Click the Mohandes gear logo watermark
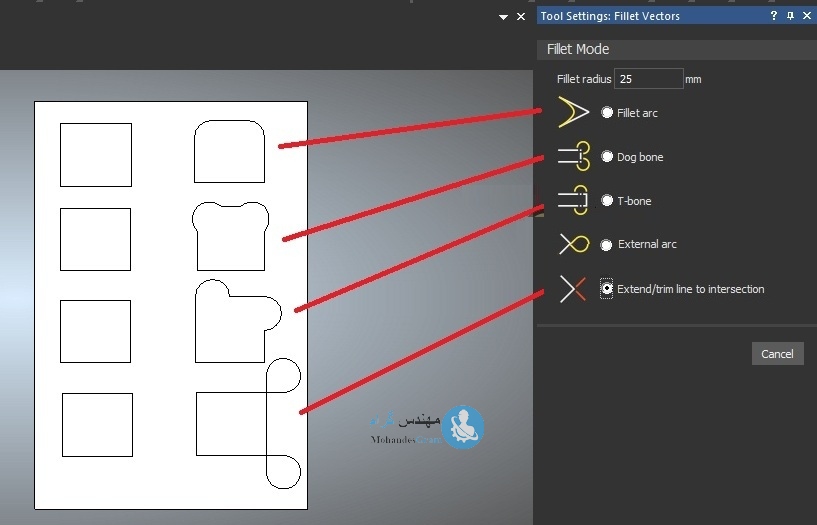The height and width of the screenshot is (525, 817). (x=463, y=427)
